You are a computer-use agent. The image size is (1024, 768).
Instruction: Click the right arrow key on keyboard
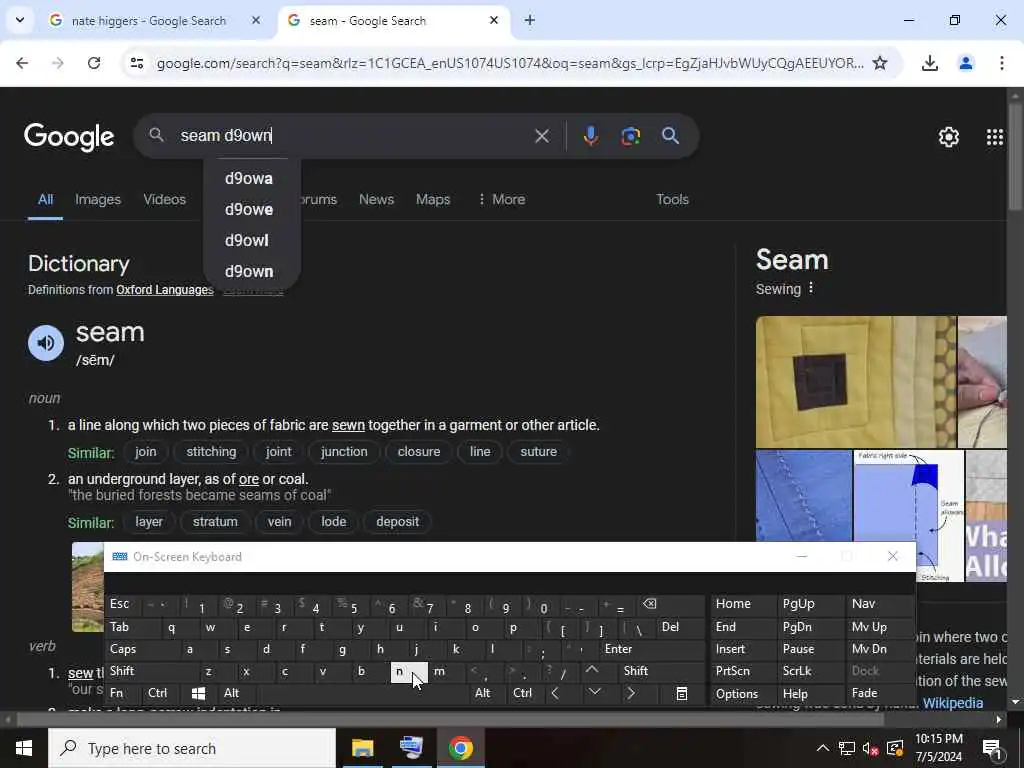pyautogui.click(x=630, y=694)
